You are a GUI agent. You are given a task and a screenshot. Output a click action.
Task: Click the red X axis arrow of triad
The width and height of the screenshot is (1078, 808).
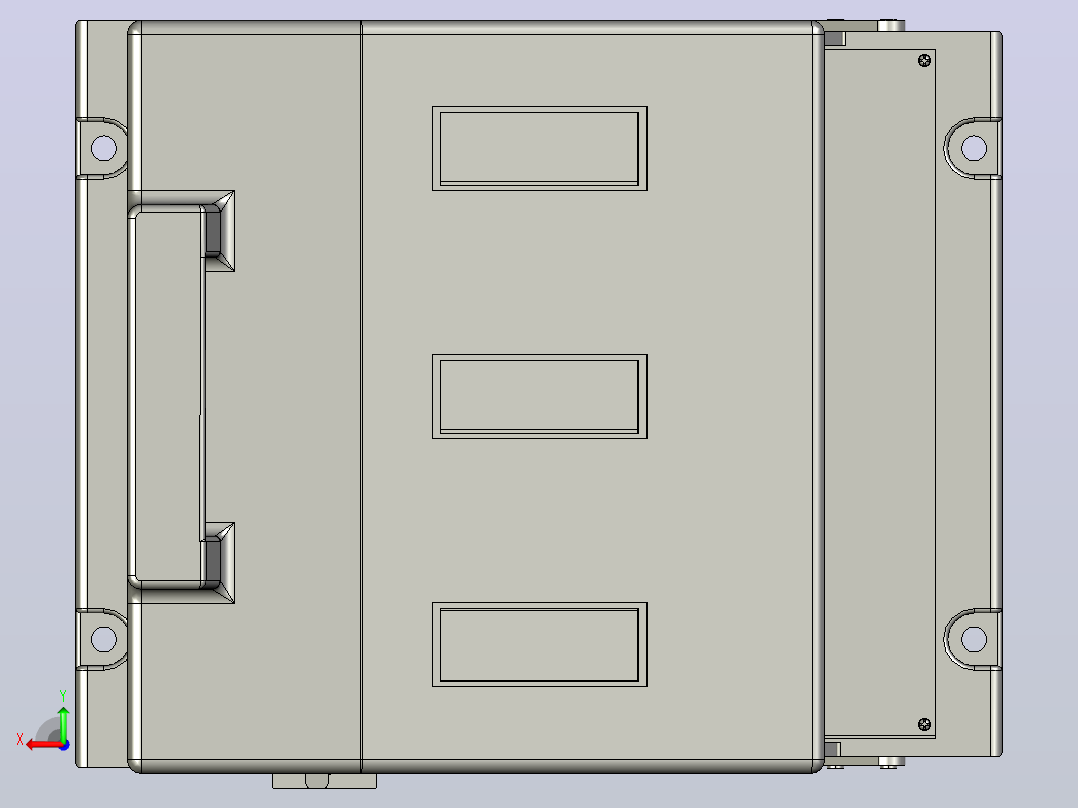[x=43, y=745]
